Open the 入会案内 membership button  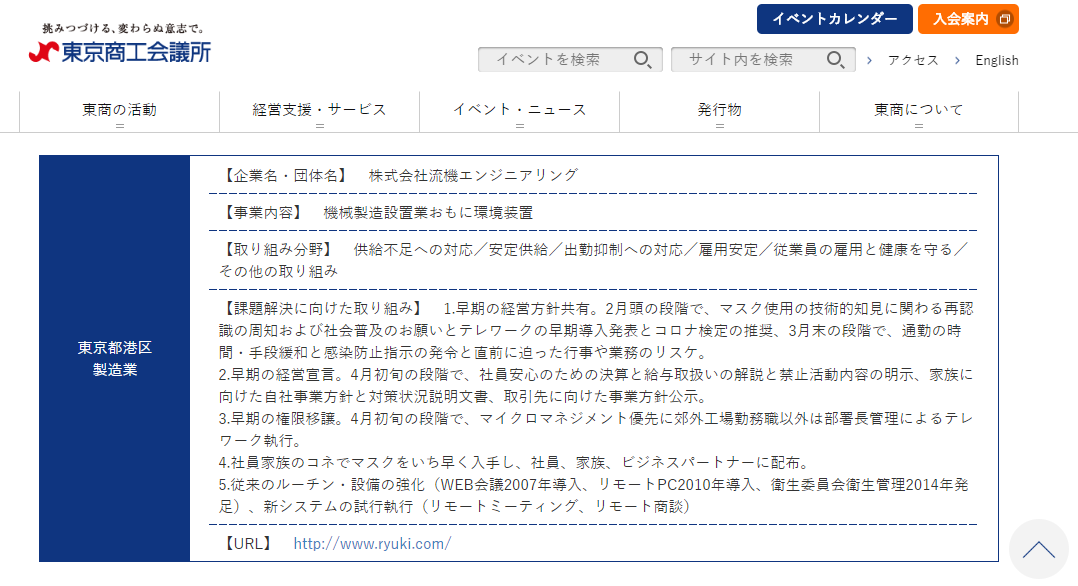[968, 19]
